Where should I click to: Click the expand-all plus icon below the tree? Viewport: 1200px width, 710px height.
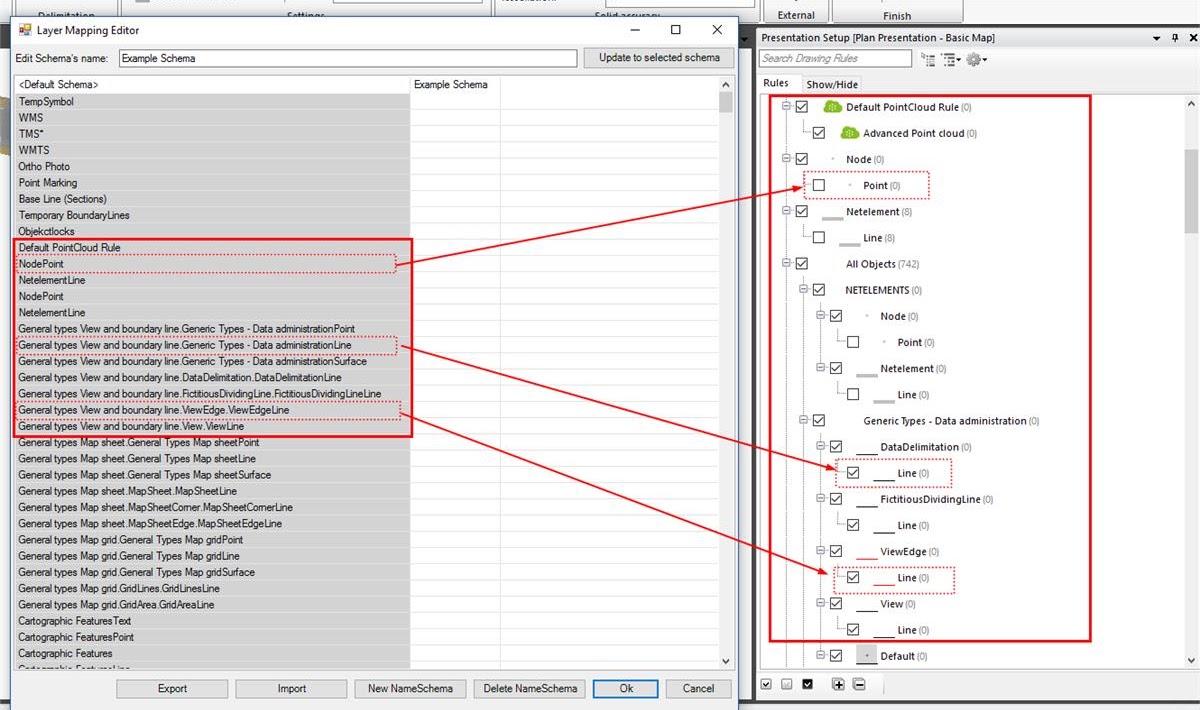click(x=838, y=684)
